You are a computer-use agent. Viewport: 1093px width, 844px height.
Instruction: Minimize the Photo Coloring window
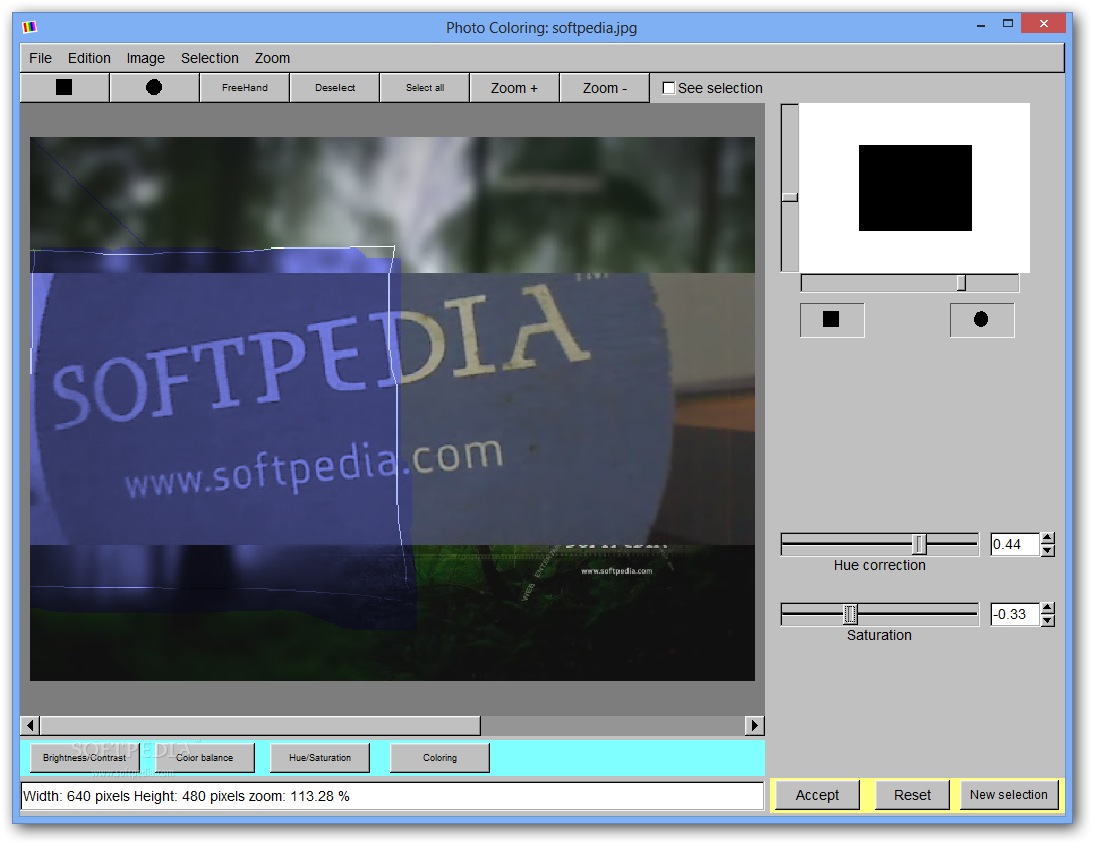pyautogui.click(x=981, y=24)
